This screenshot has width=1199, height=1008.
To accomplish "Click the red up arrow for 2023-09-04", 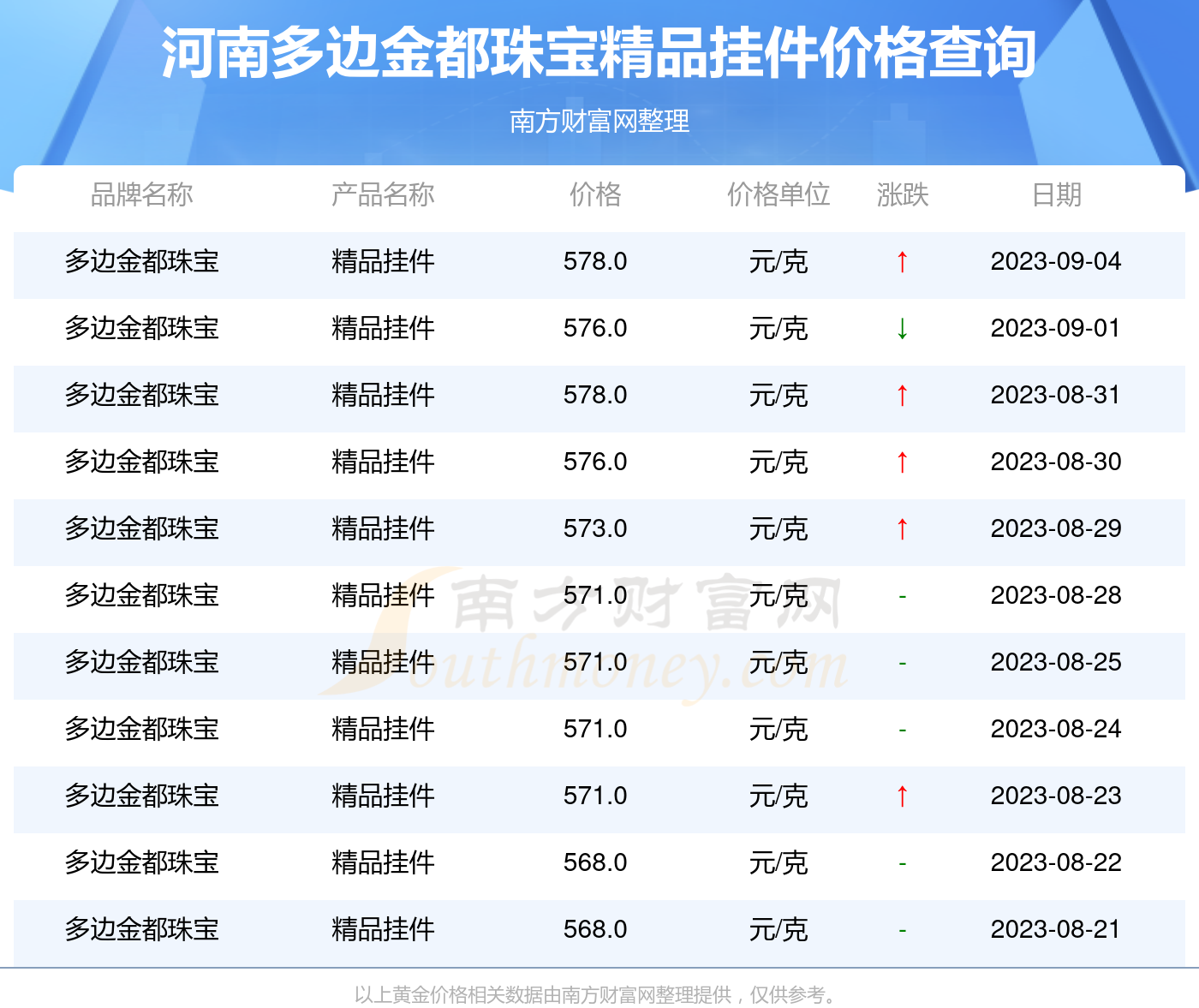I will click(x=902, y=261).
